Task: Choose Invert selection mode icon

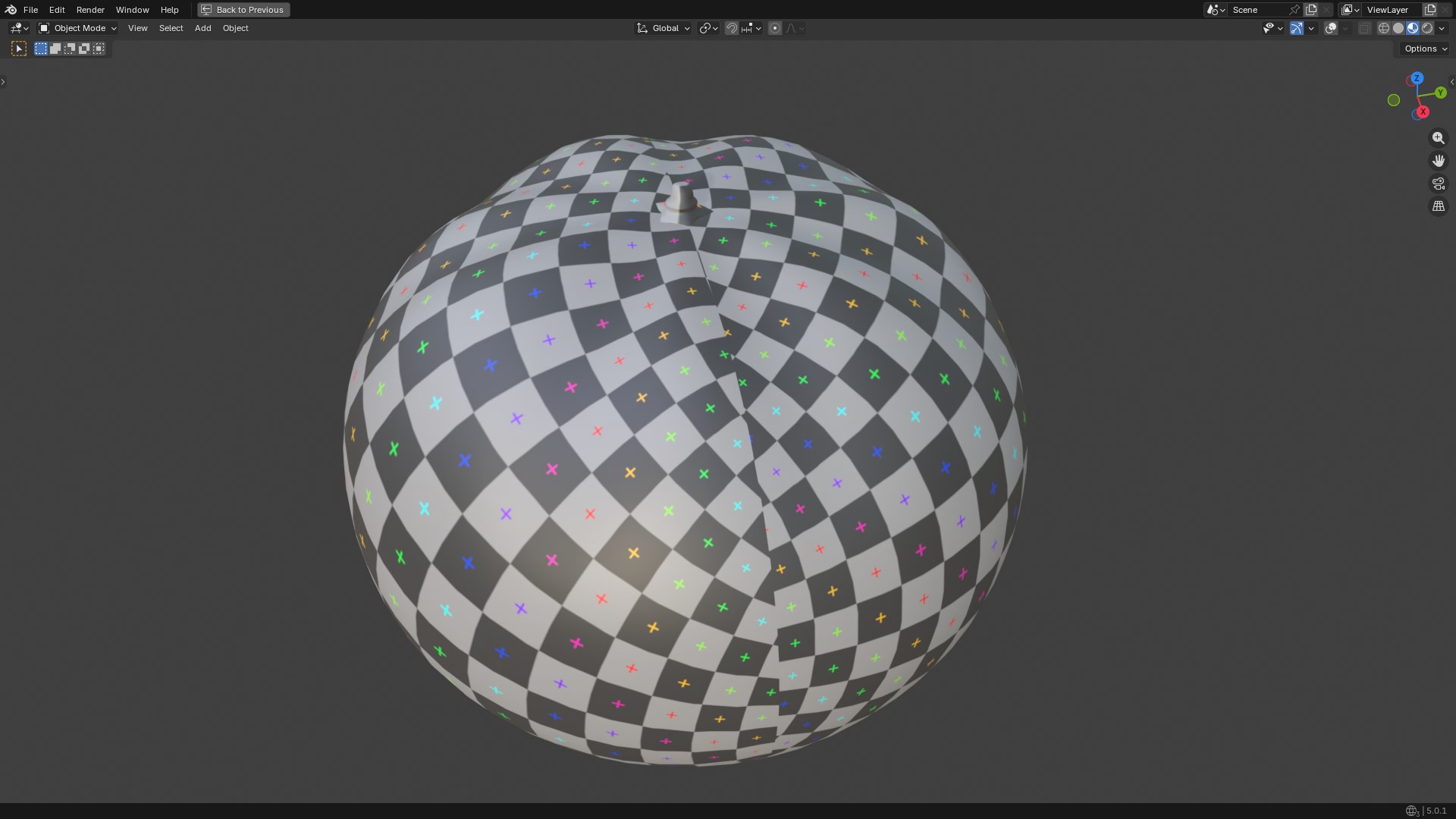Action: (84, 49)
